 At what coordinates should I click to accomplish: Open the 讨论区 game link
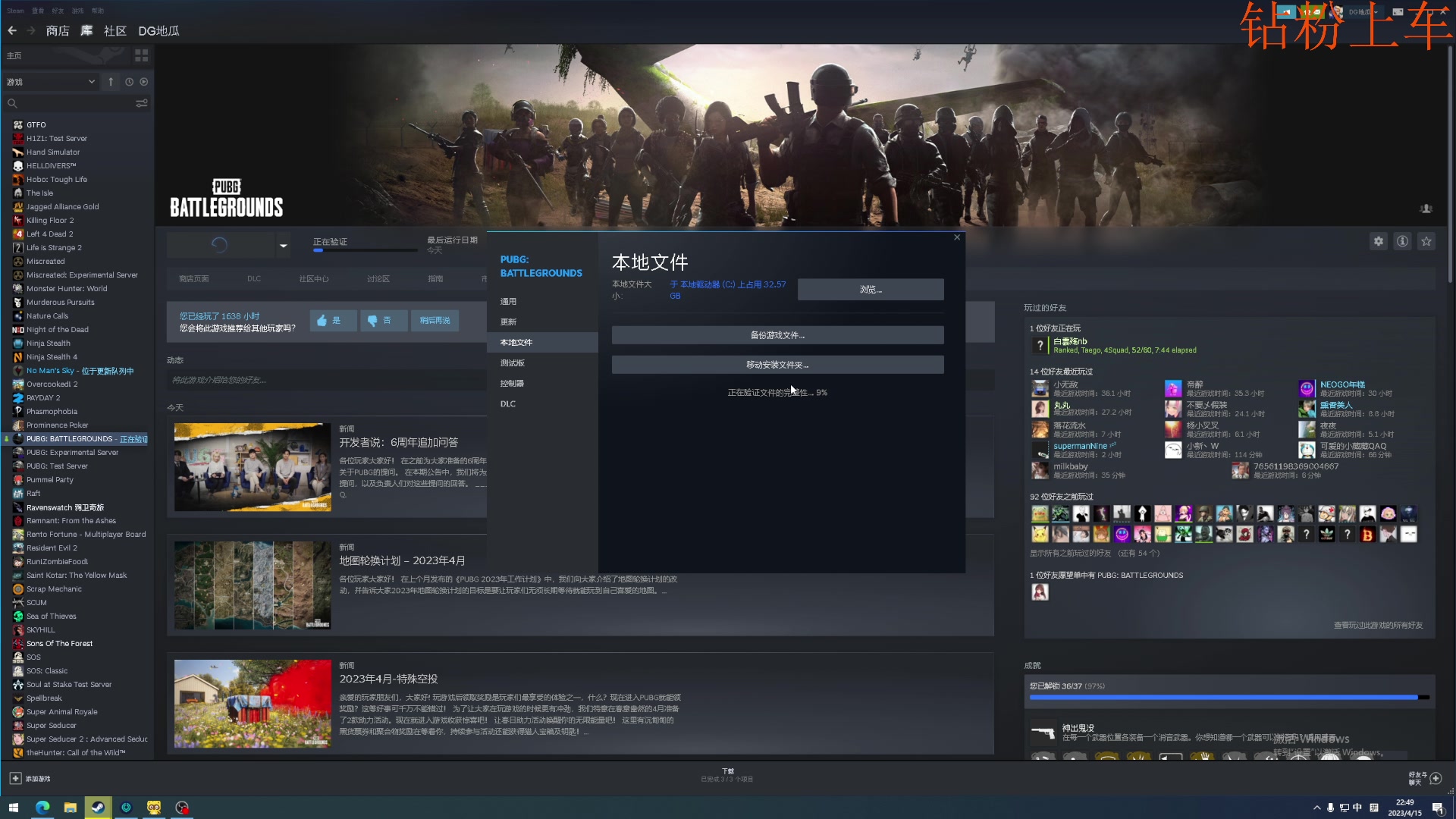point(378,279)
